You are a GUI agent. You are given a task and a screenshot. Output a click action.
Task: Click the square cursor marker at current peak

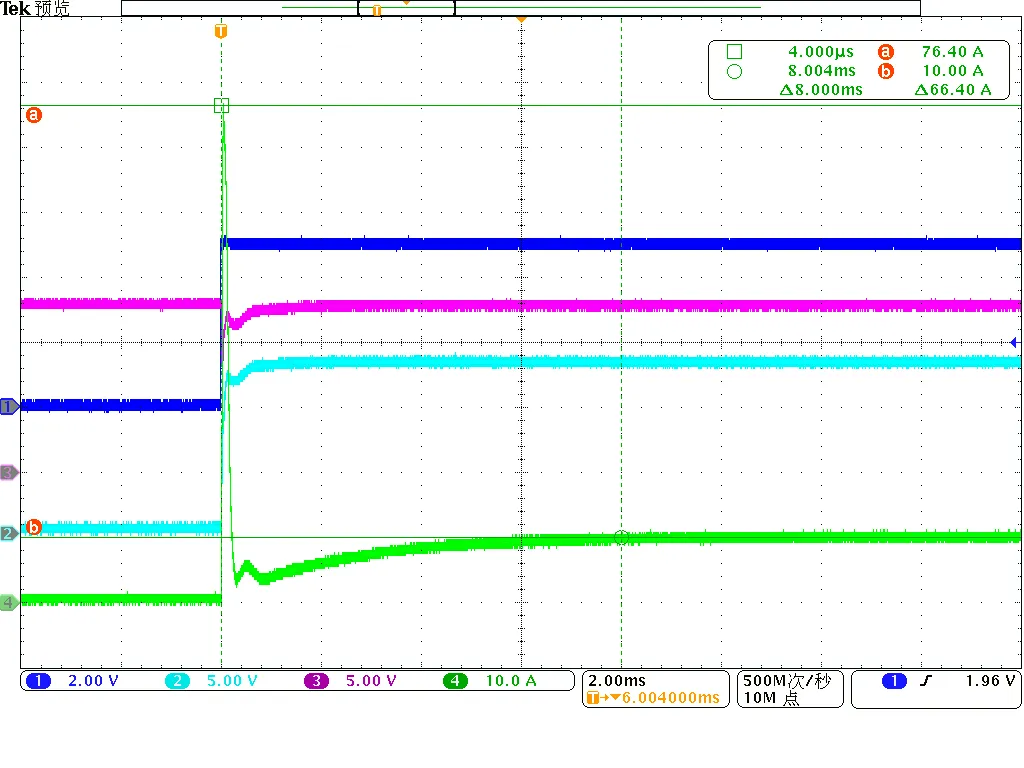(x=221, y=105)
